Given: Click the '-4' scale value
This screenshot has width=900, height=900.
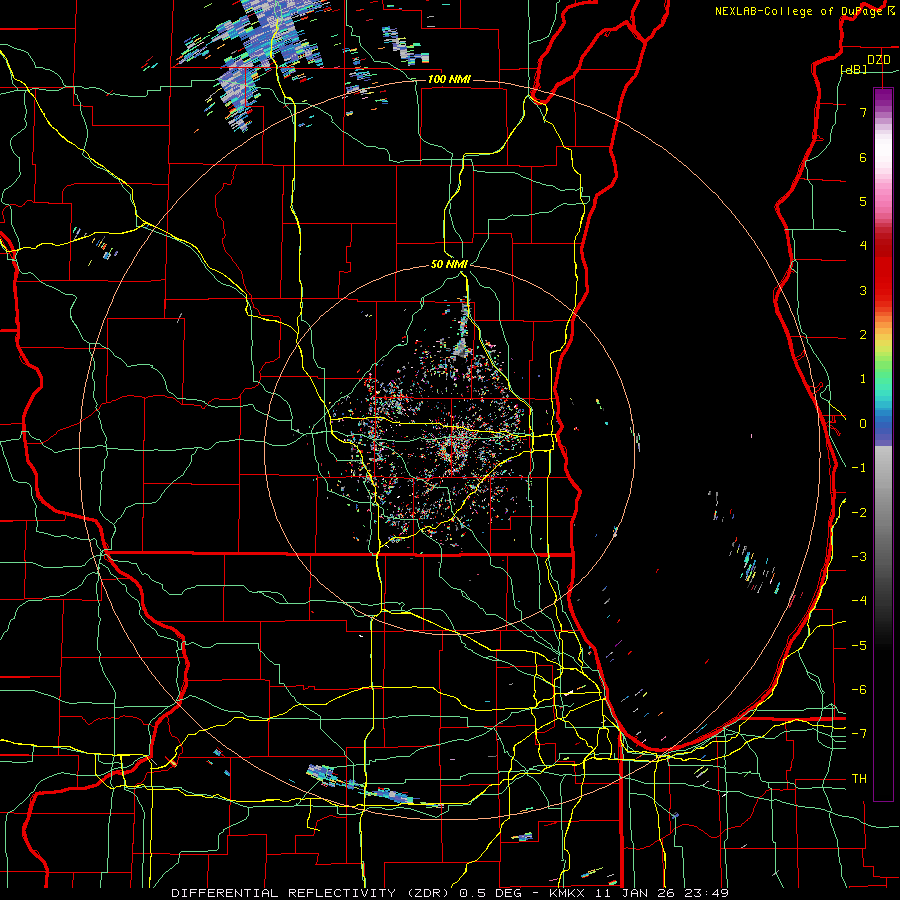Looking at the screenshot, I should [x=859, y=601].
